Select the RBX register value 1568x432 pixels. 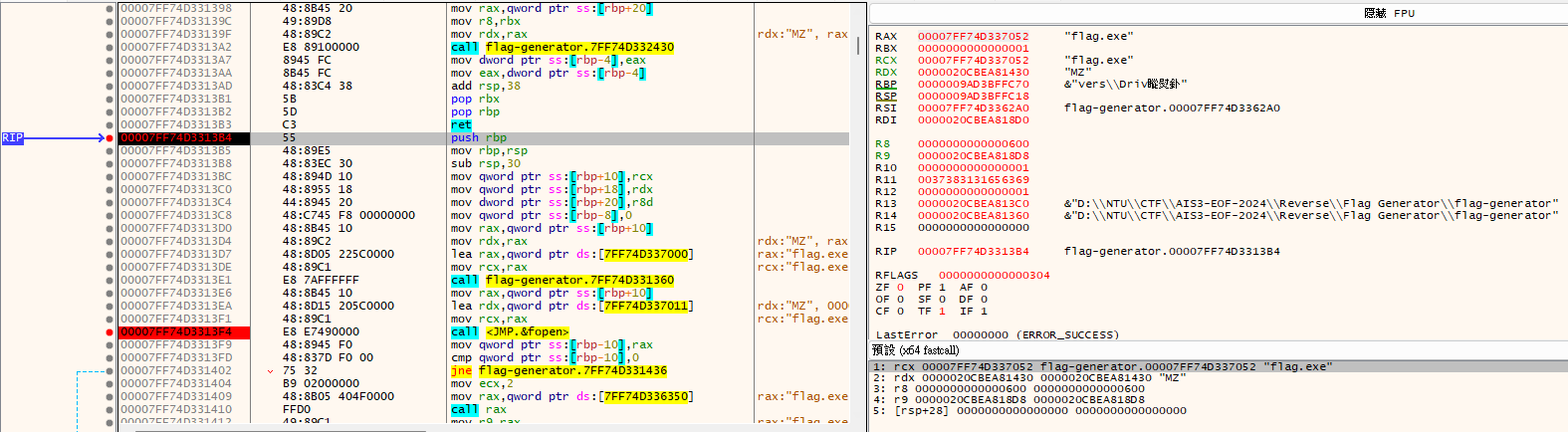974,49
